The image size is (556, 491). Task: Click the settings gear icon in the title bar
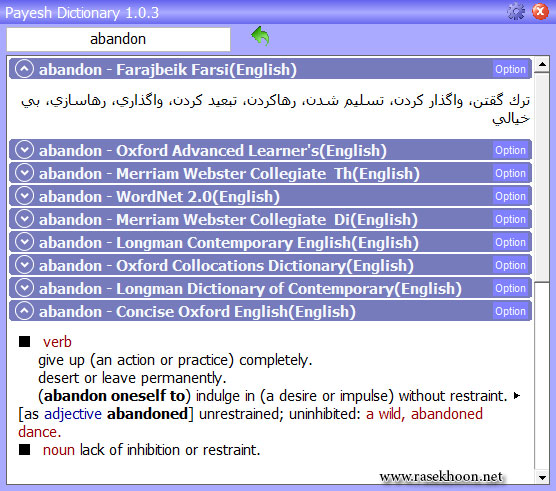pyautogui.click(x=516, y=12)
